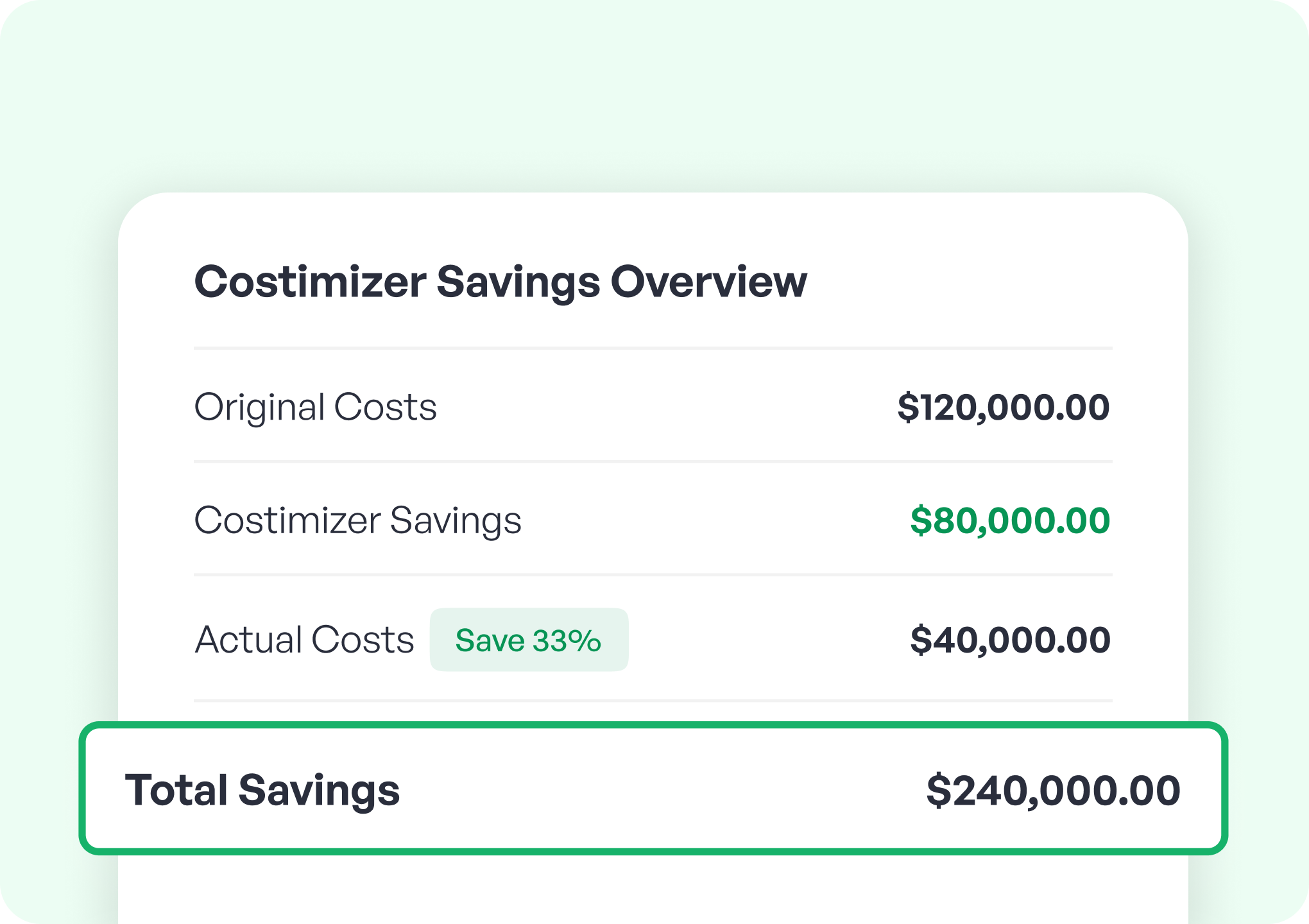Click the $240,000.00 total savings amount
Screen dimensions: 1309x924
(x=1053, y=790)
